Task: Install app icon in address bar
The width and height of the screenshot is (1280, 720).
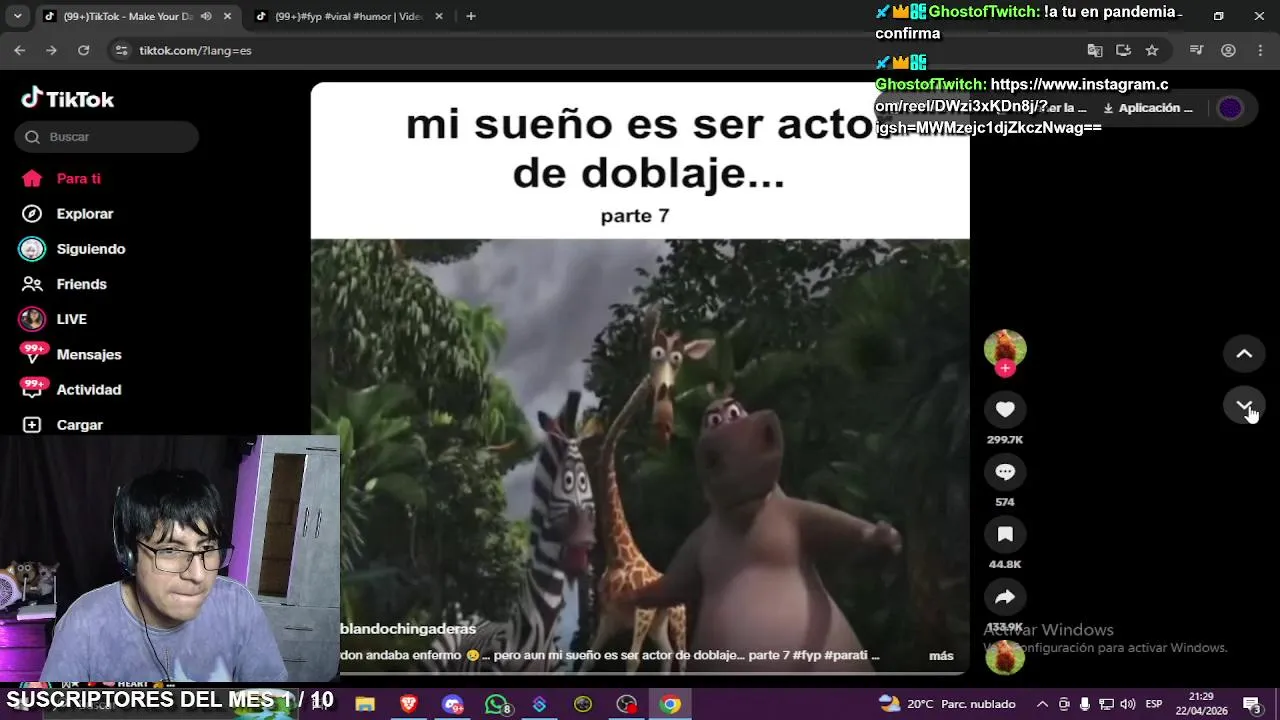Action: click(x=1123, y=50)
